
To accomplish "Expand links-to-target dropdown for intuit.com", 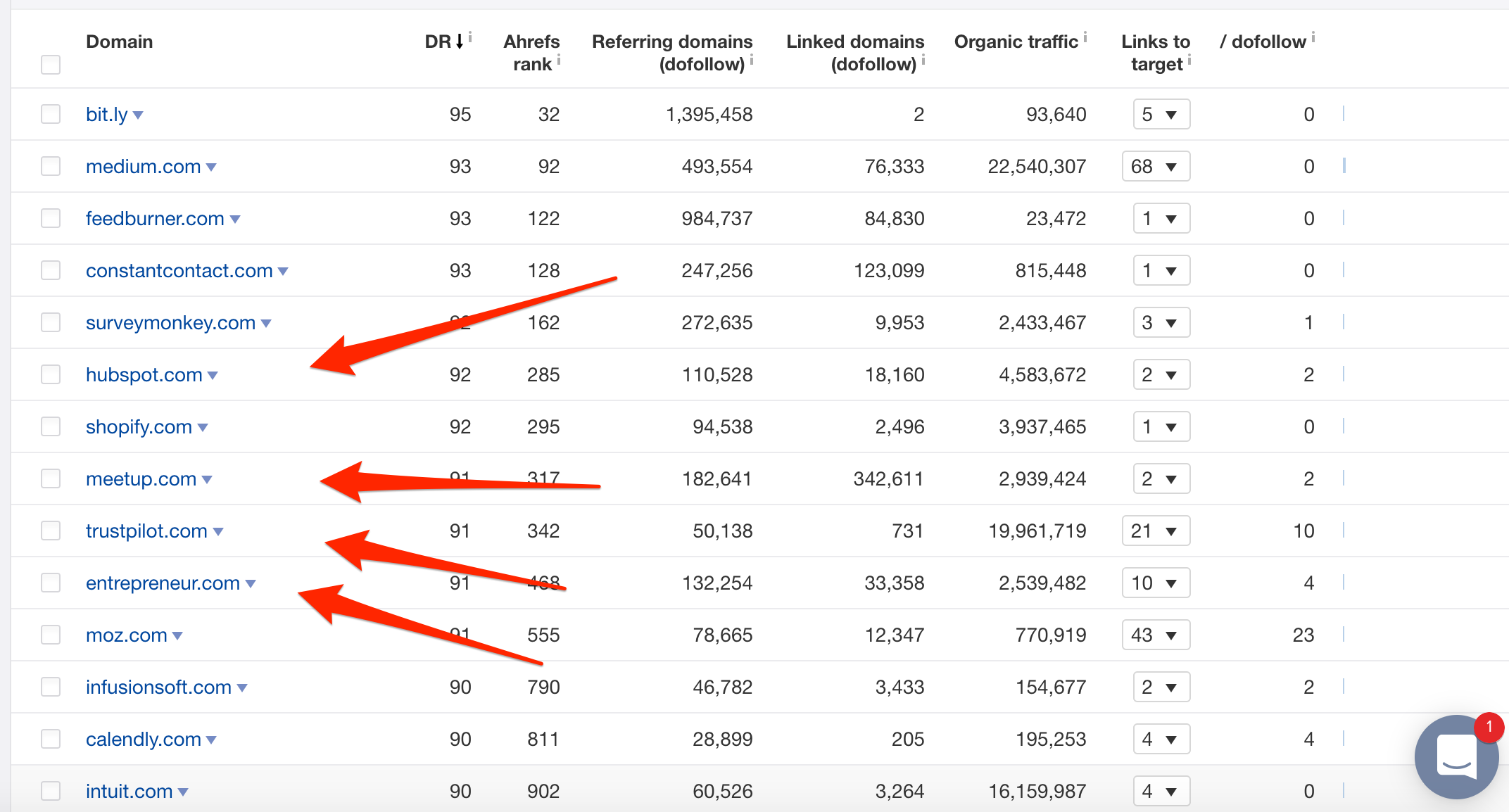I will pyautogui.click(x=1161, y=791).
